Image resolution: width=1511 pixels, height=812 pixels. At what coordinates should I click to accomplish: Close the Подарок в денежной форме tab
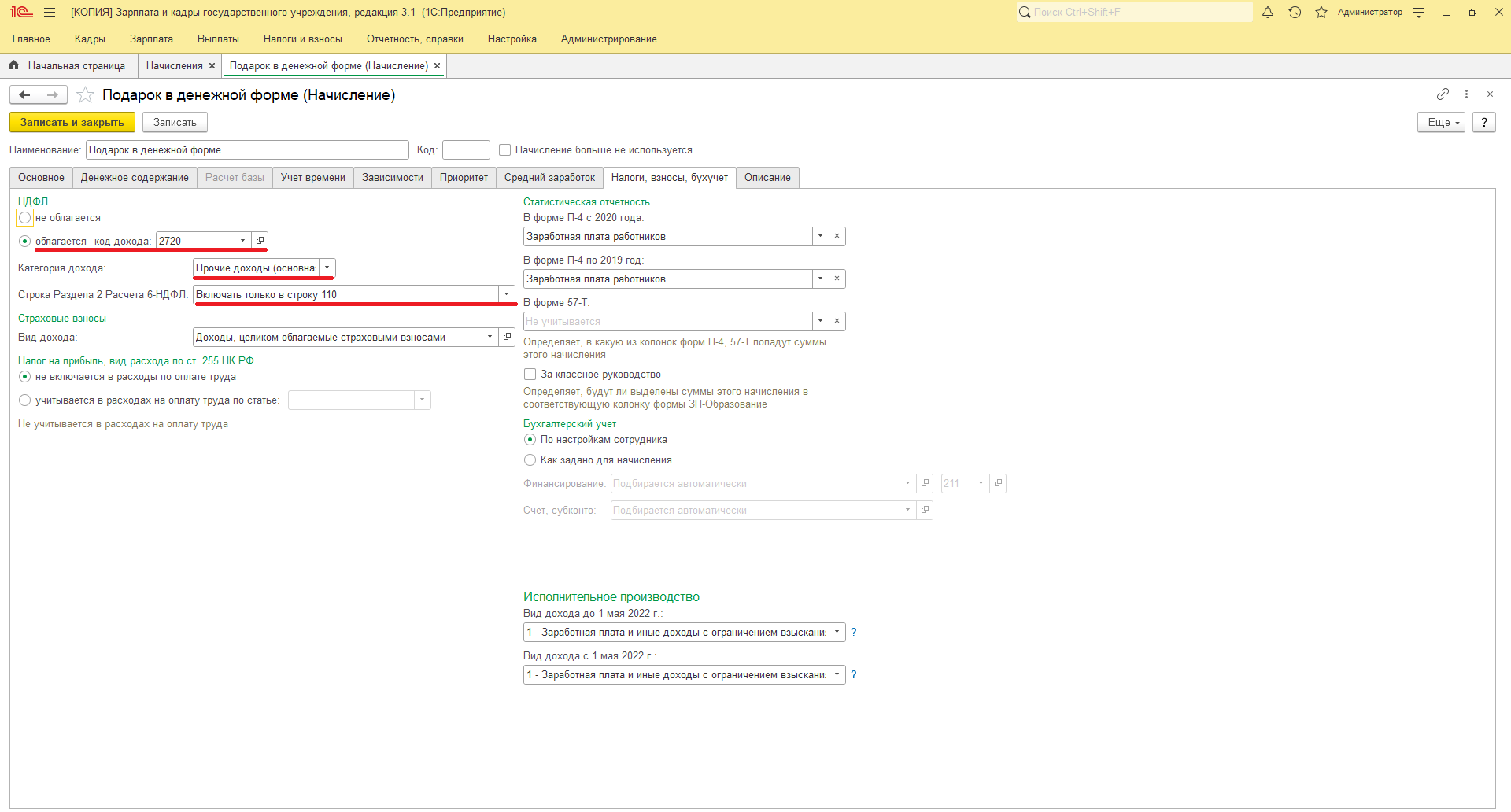(437, 66)
